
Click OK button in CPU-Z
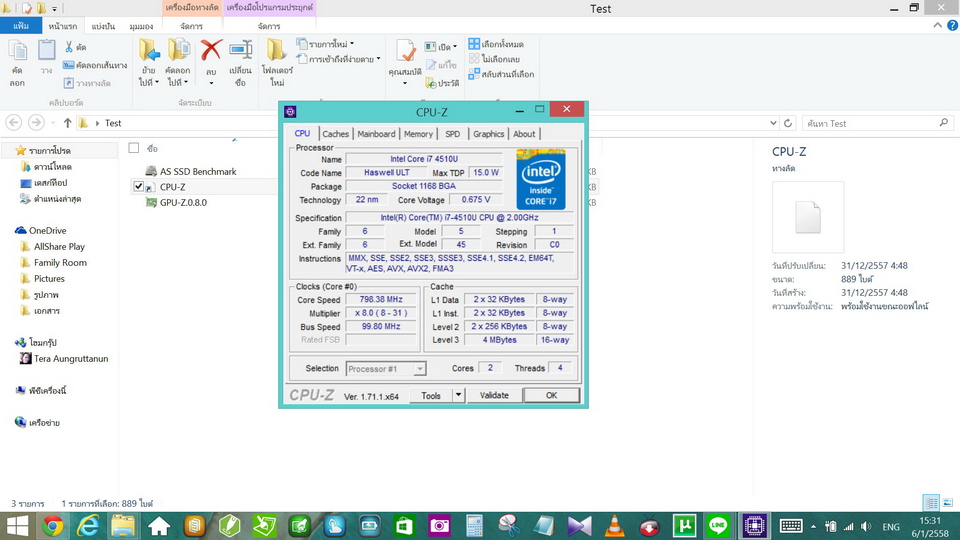click(x=551, y=395)
